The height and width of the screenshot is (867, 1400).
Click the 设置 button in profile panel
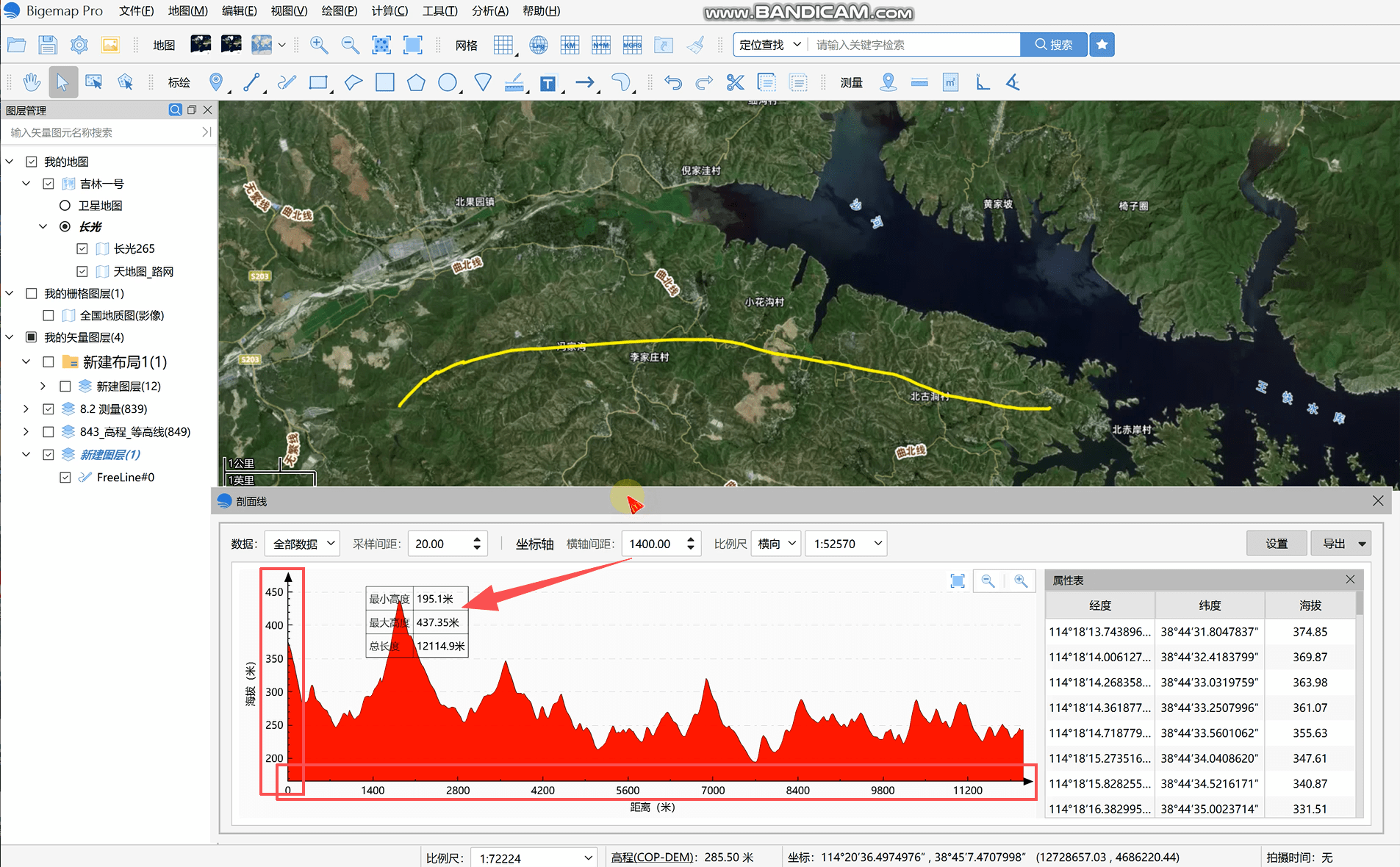tap(1277, 544)
